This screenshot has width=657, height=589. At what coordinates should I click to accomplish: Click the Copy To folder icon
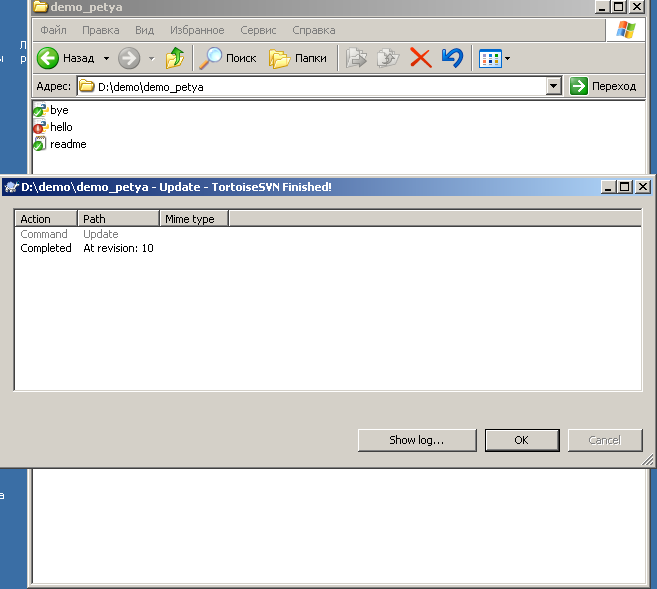coord(388,58)
